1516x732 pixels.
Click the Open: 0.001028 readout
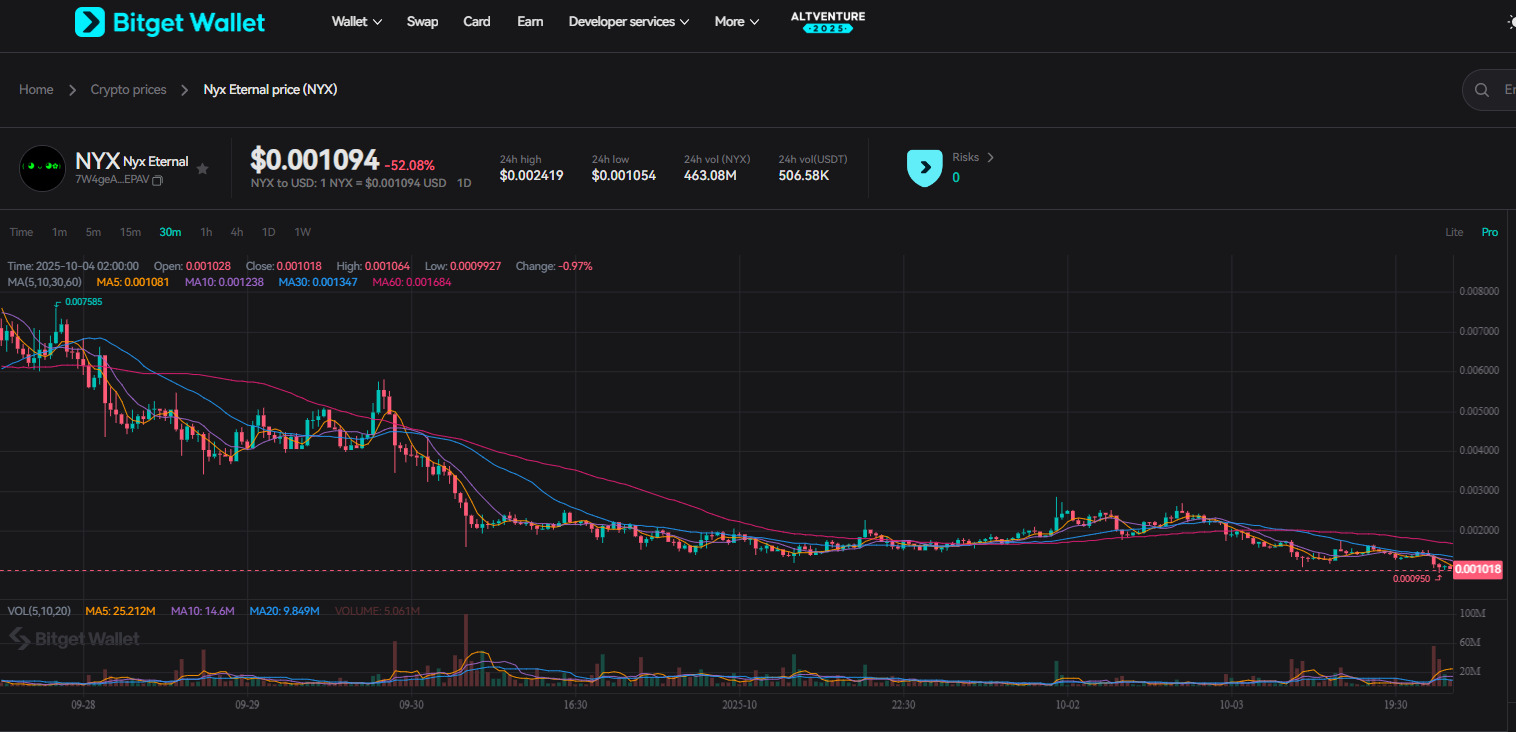[x=192, y=266]
